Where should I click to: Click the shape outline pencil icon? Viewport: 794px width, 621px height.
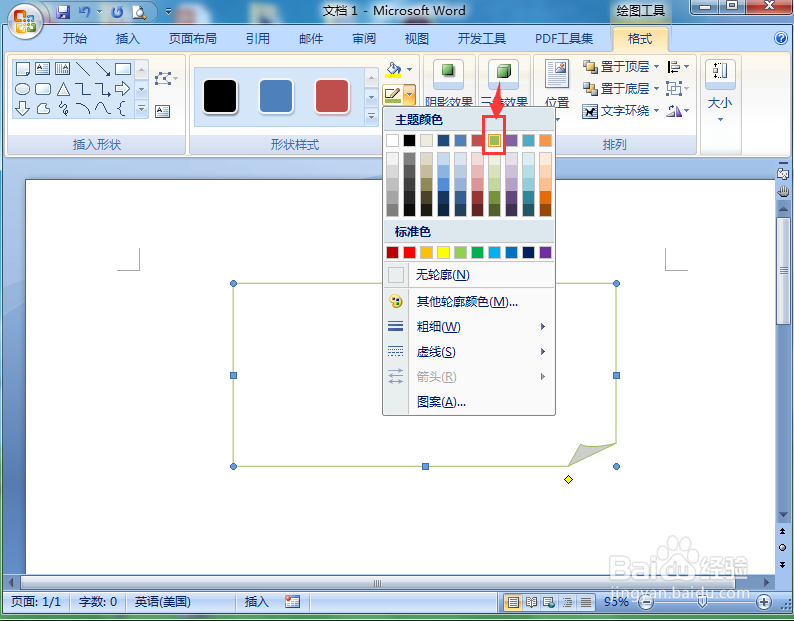click(x=392, y=94)
